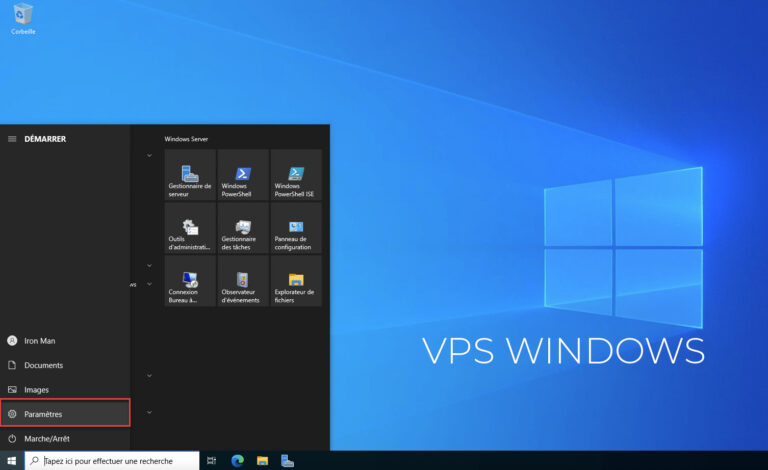
Task: Open Task View on taskbar
Action: 212,461
